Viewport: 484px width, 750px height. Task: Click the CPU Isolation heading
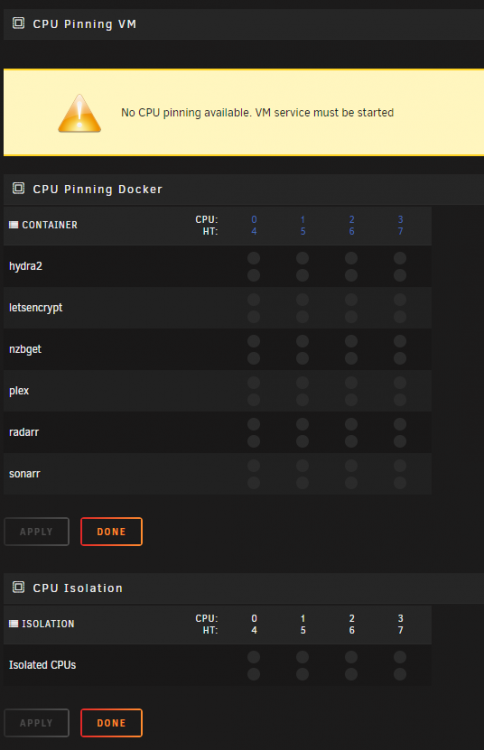(78, 588)
